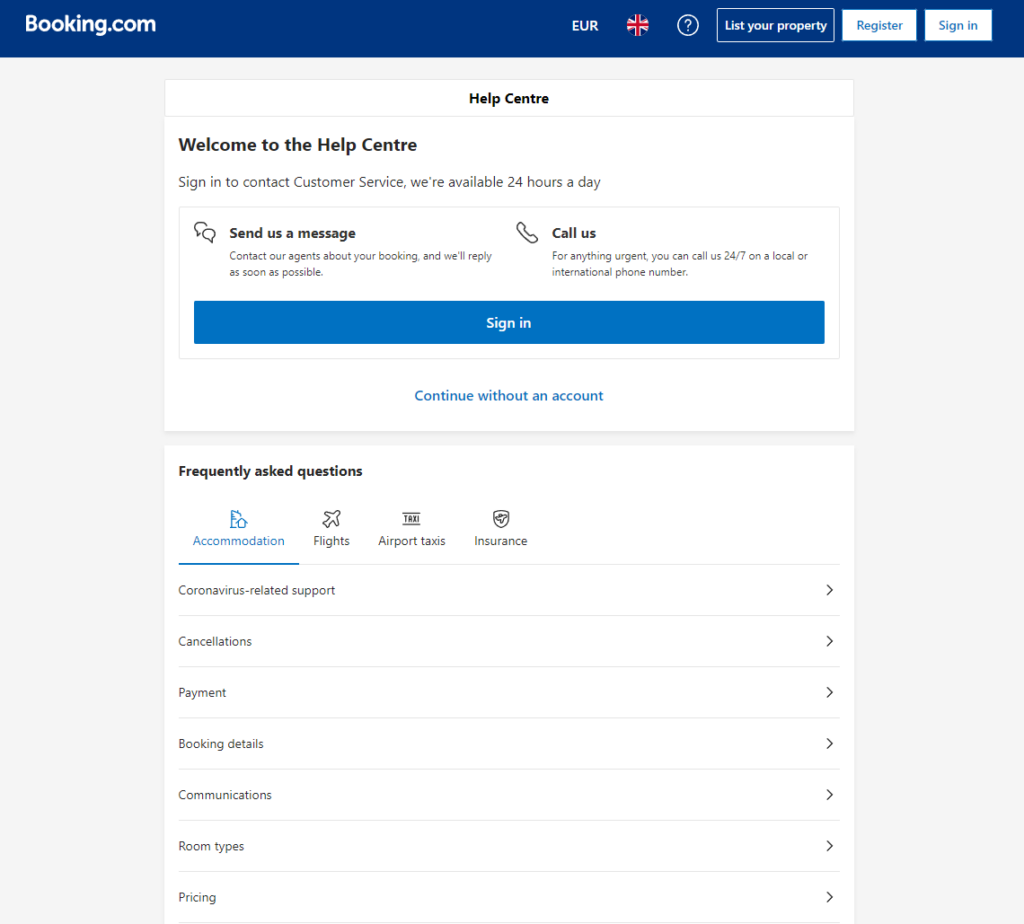The height and width of the screenshot is (924, 1024).
Task: Click the UK flag language selector
Action: pyautogui.click(x=637, y=24)
